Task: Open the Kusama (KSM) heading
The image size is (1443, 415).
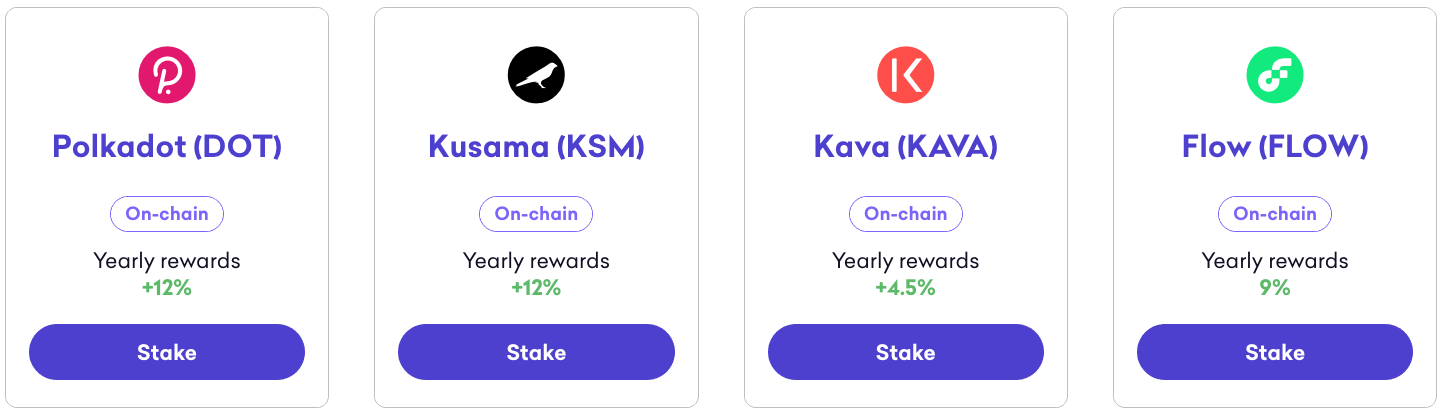Action: (x=536, y=147)
